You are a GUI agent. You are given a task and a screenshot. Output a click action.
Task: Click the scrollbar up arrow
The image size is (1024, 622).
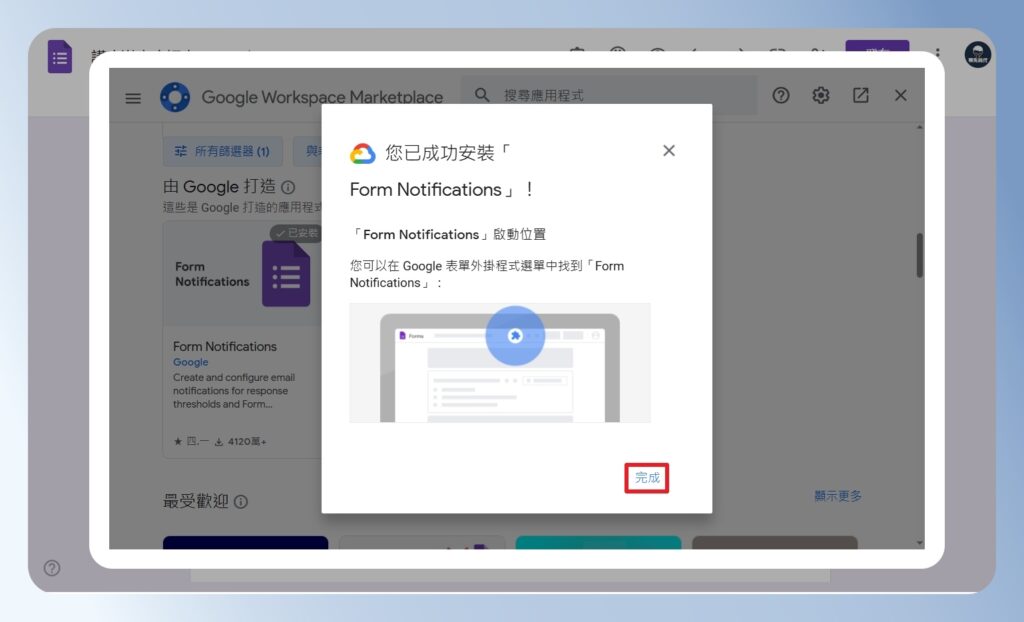[x=920, y=127]
